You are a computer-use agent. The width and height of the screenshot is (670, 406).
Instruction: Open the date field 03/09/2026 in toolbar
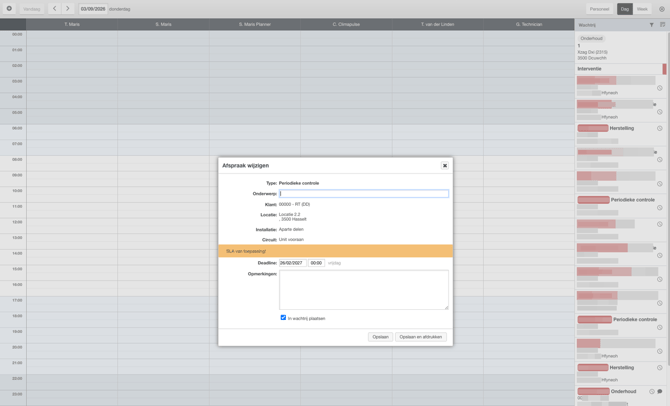pyautogui.click(x=93, y=9)
